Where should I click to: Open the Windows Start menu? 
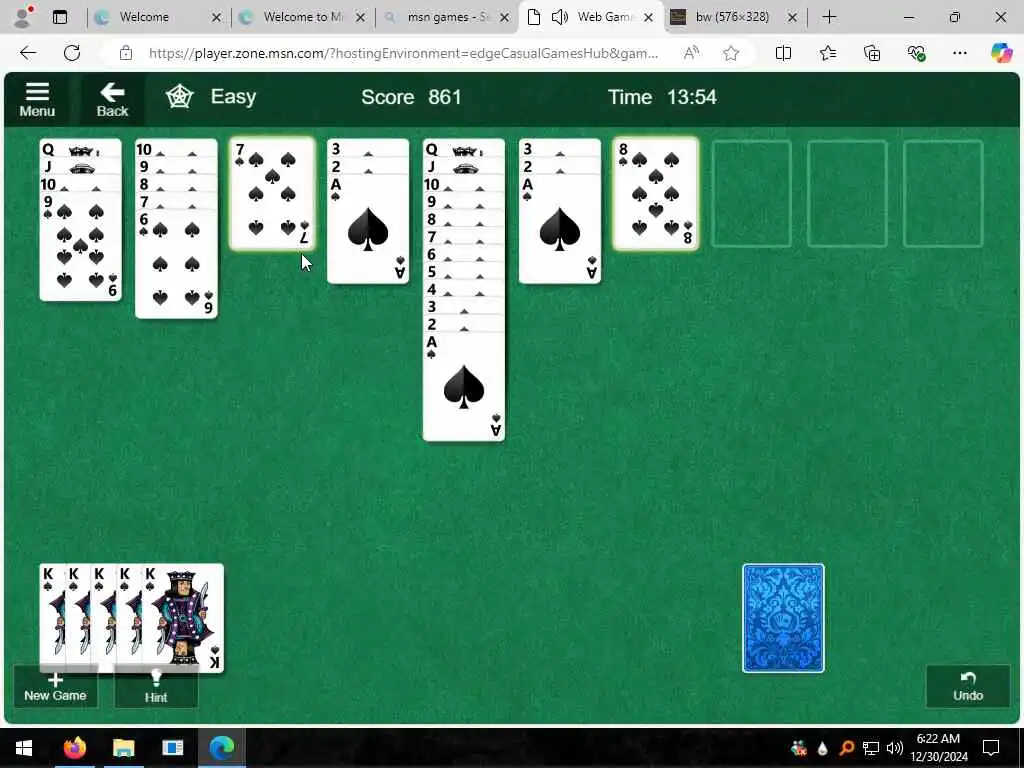tap(24, 747)
